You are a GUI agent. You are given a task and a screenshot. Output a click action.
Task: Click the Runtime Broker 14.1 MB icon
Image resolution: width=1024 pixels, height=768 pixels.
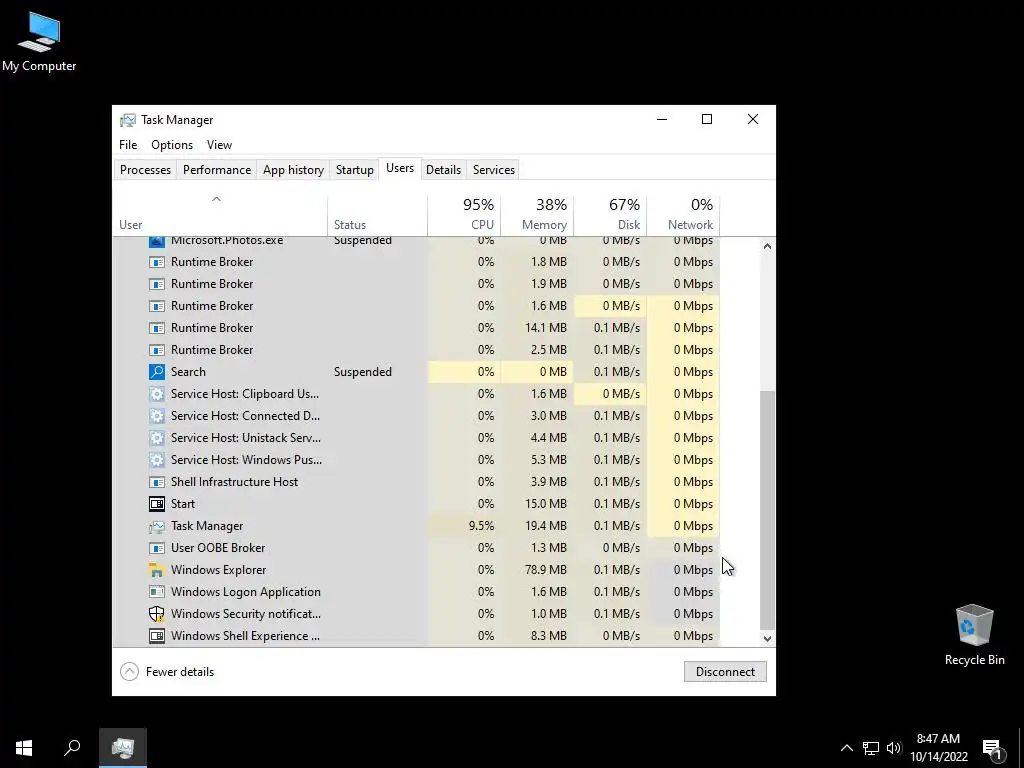pyautogui.click(x=157, y=328)
